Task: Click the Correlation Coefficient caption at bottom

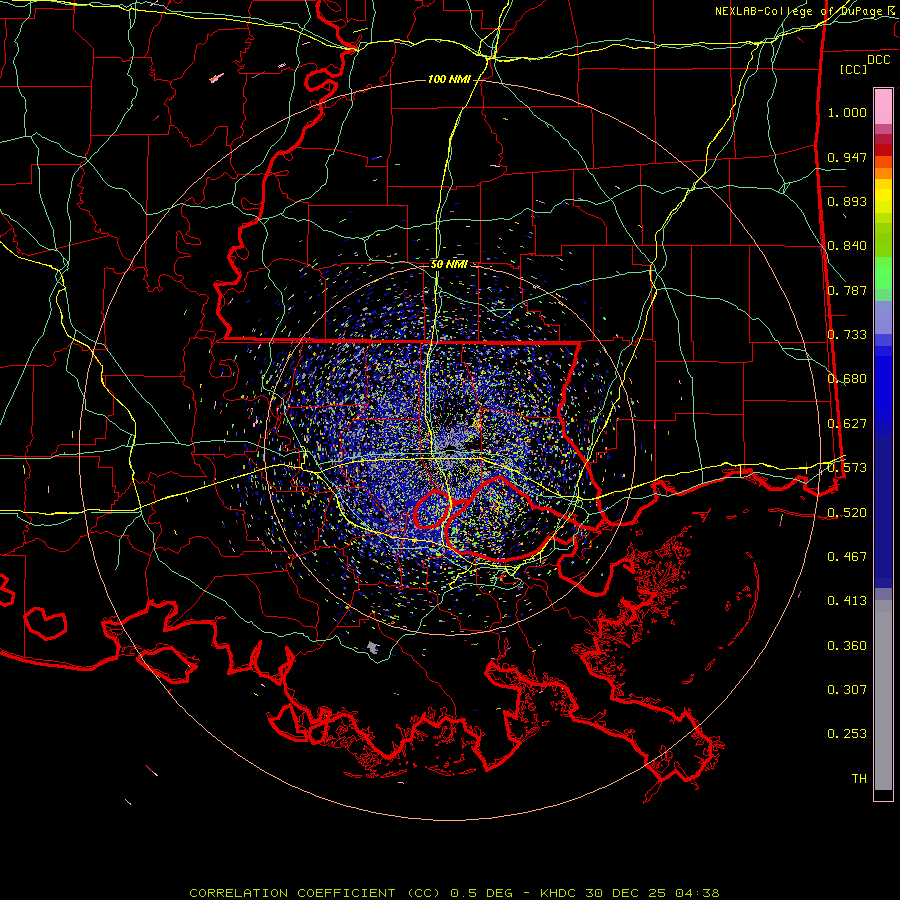Action: coord(454,893)
